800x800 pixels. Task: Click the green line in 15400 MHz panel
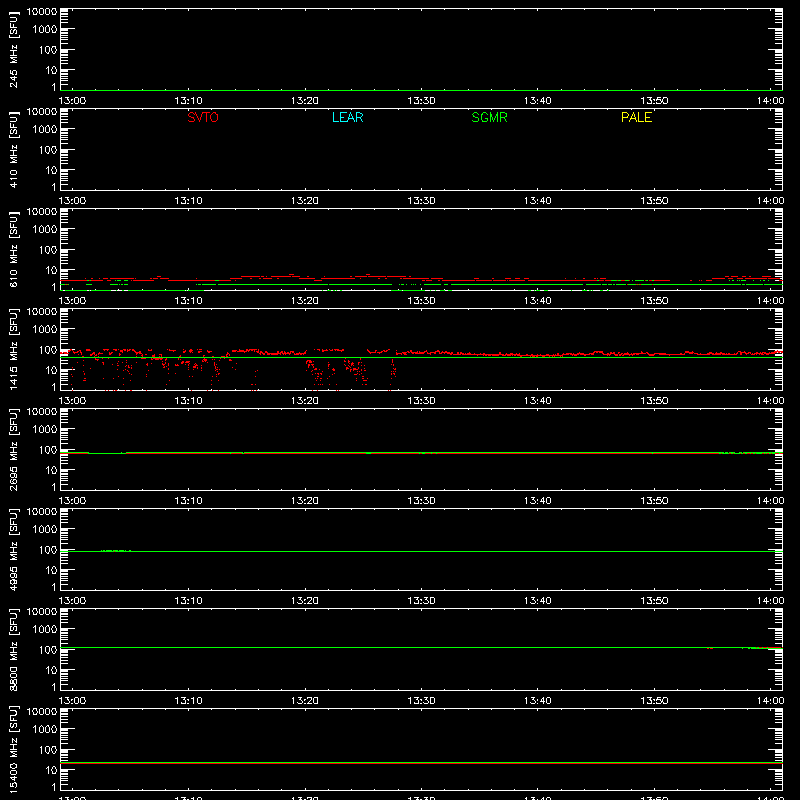pyautogui.click(x=421, y=763)
